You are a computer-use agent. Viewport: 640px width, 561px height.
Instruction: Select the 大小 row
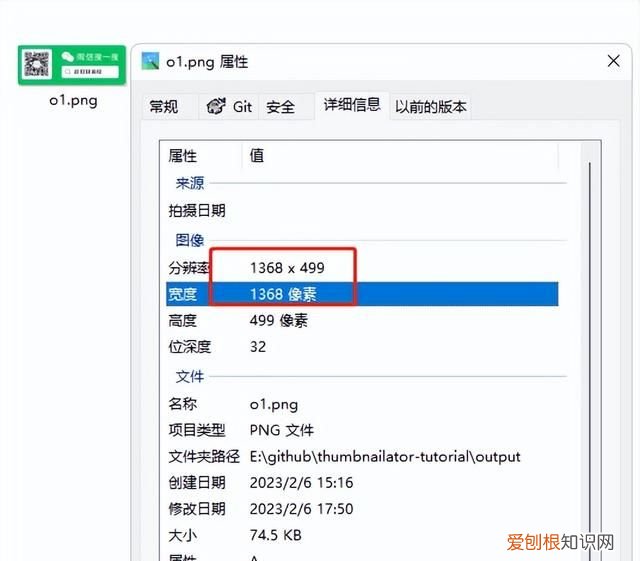(362, 535)
